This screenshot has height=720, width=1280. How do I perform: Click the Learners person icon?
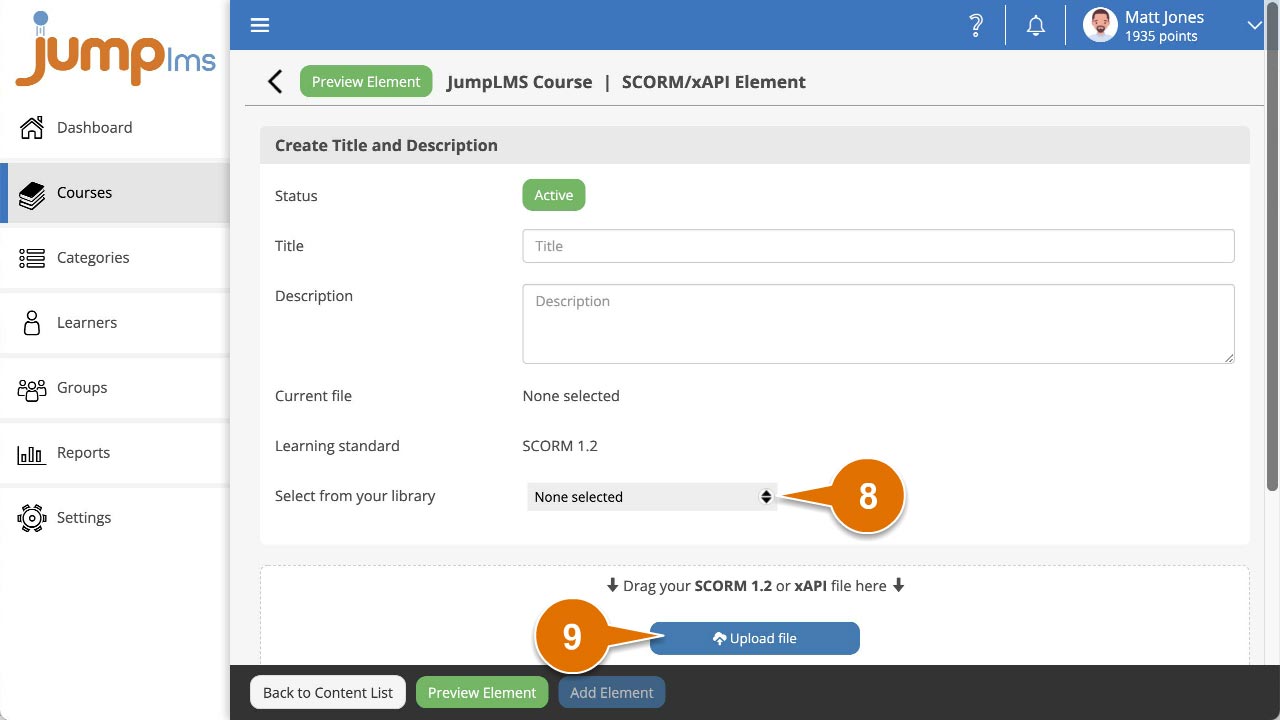32,323
